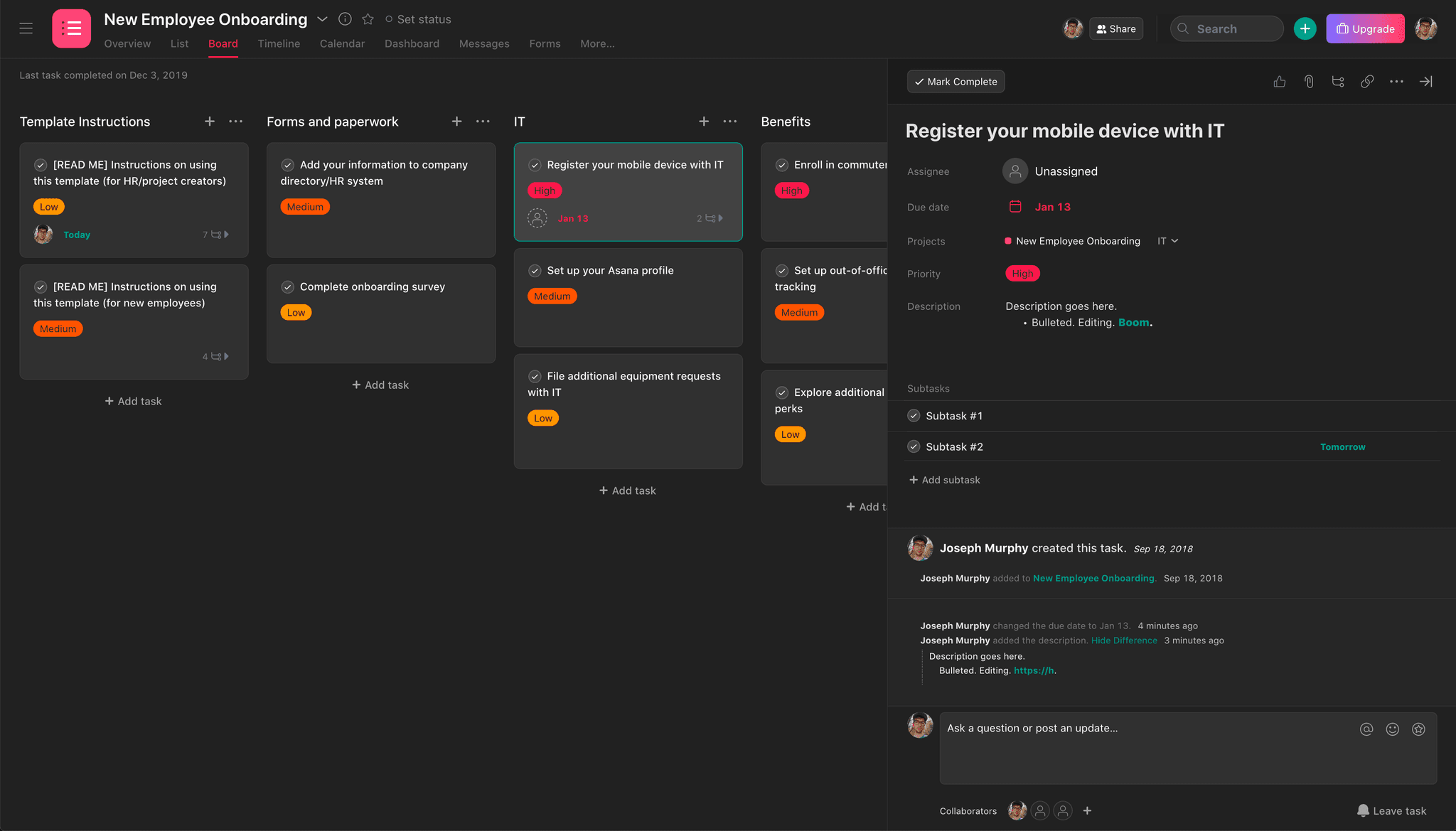Open the IT section dropdown in Projects field
The height and width of the screenshot is (831, 1456).
click(1167, 241)
